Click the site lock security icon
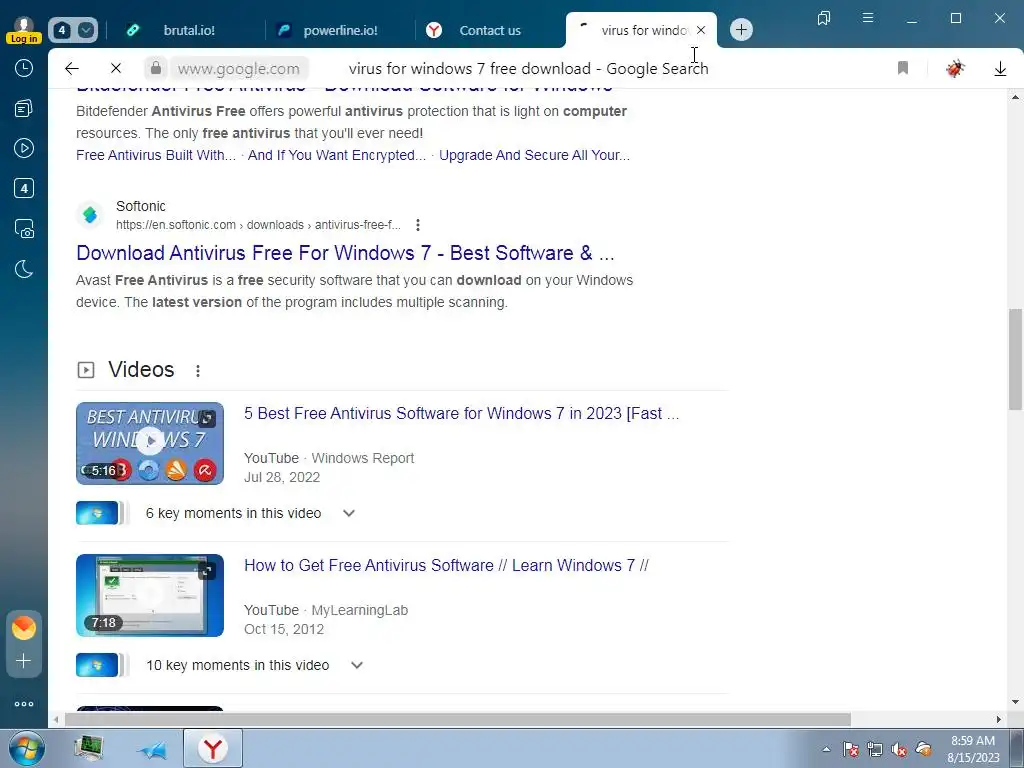This screenshot has width=1024, height=768. pyautogui.click(x=155, y=68)
